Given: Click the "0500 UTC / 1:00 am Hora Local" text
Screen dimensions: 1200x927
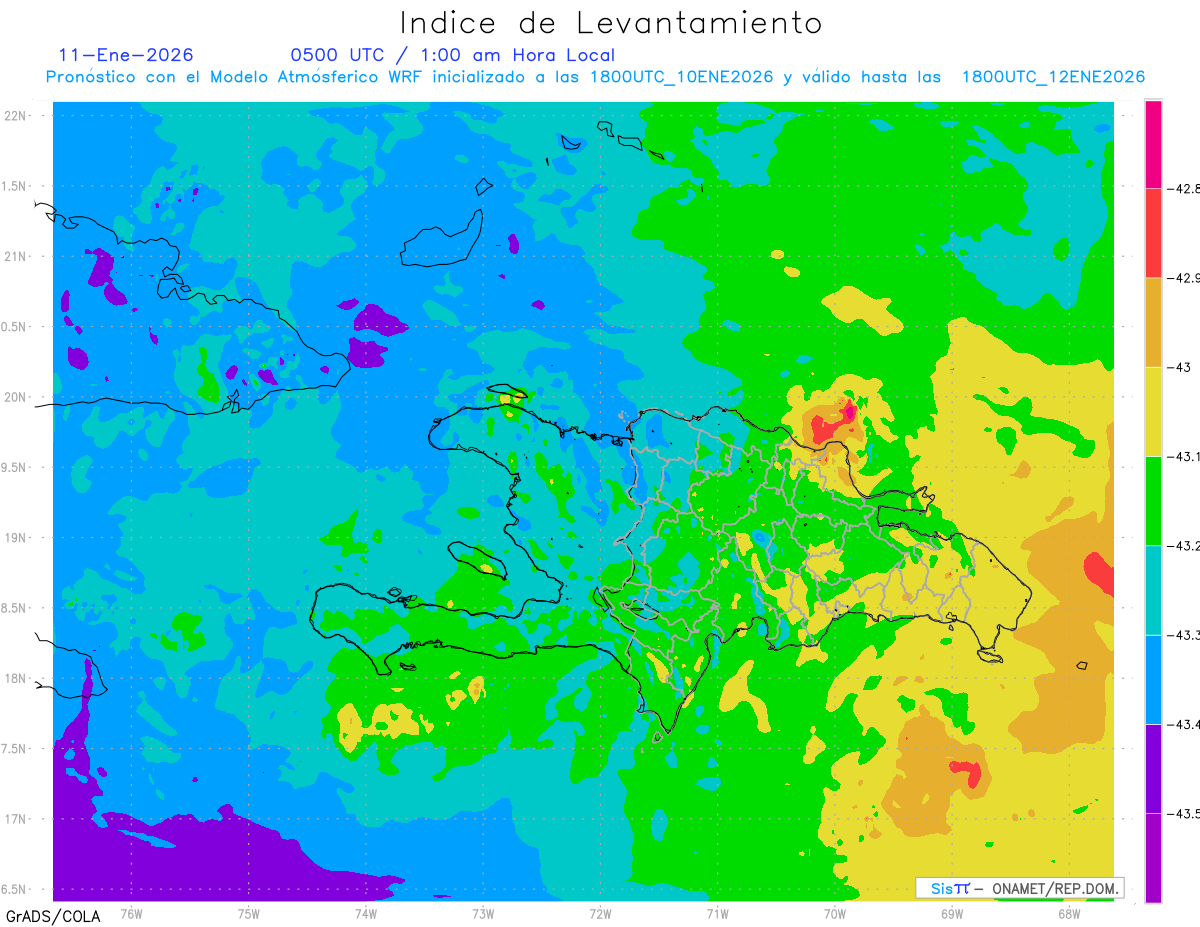Looking at the screenshot, I should (x=452, y=55).
